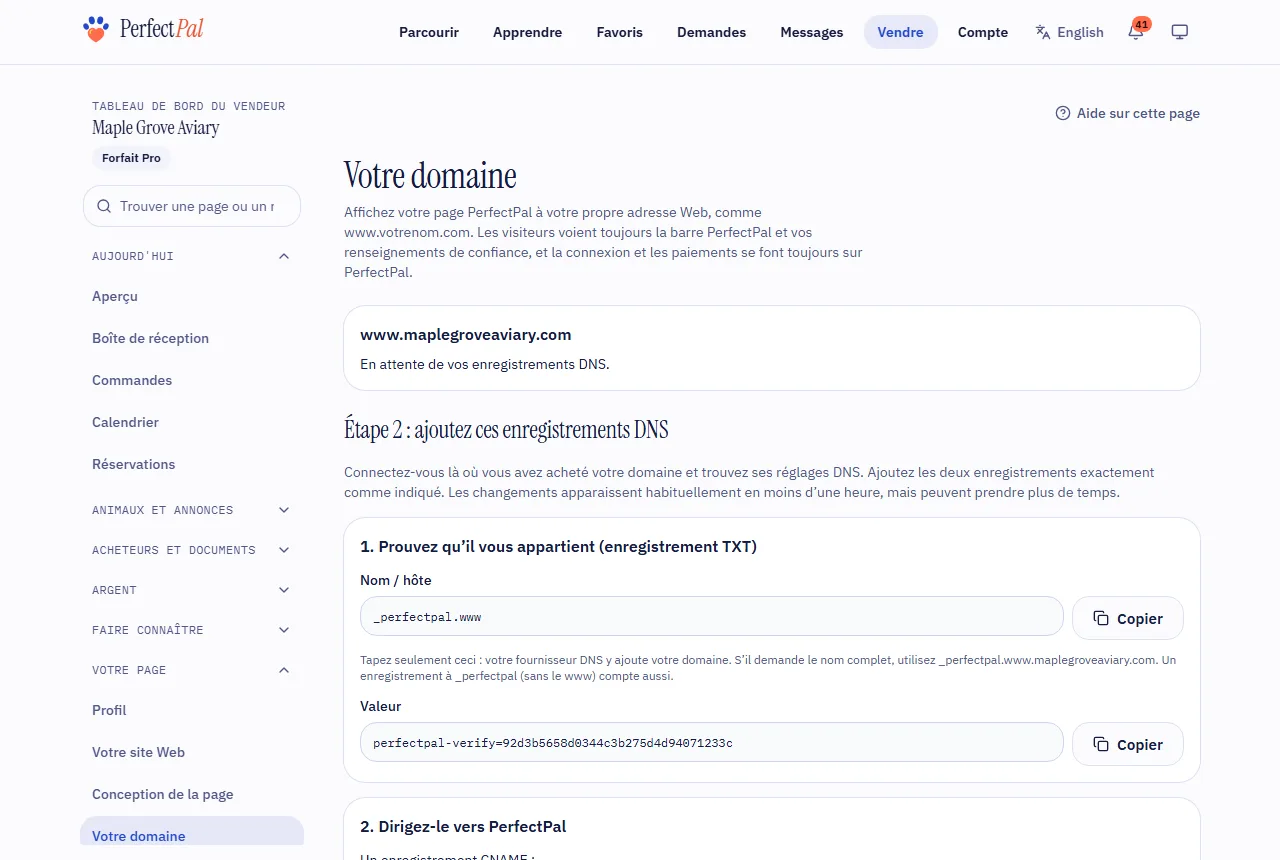The height and width of the screenshot is (860, 1280).
Task: Click the display theme monitor icon
Action: coord(1180,32)
